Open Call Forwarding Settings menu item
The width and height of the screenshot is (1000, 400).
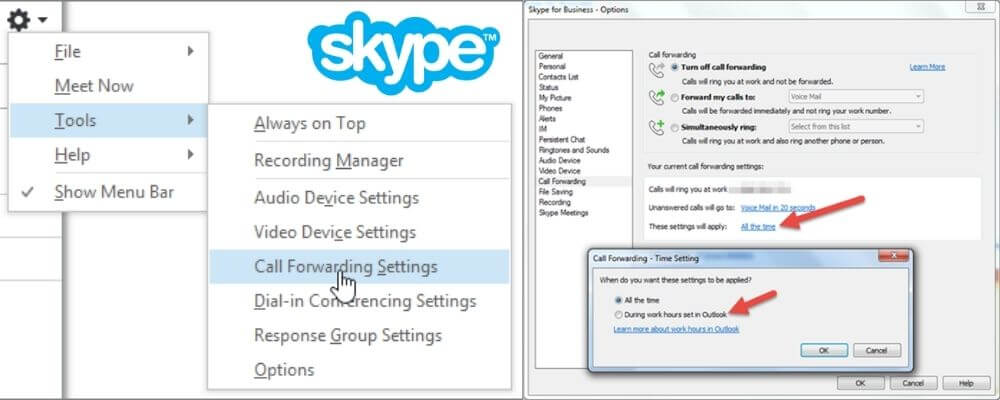(345, 267)
